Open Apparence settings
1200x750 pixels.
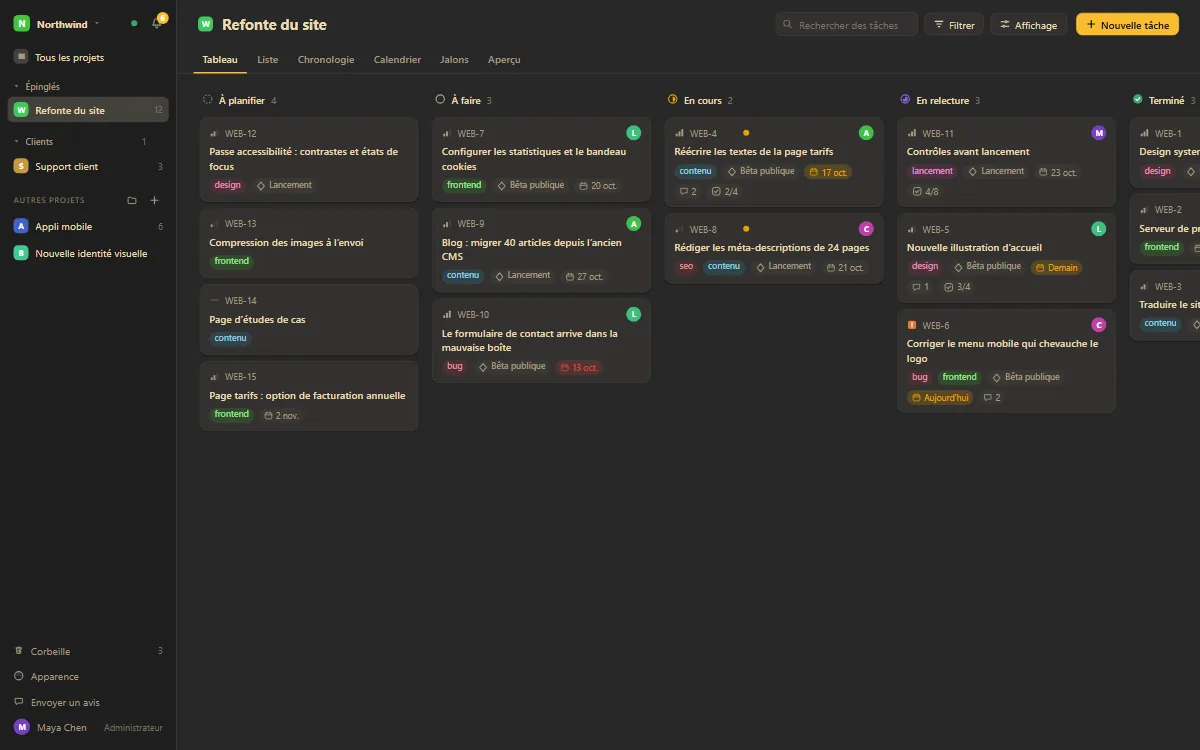click(89, 677)
